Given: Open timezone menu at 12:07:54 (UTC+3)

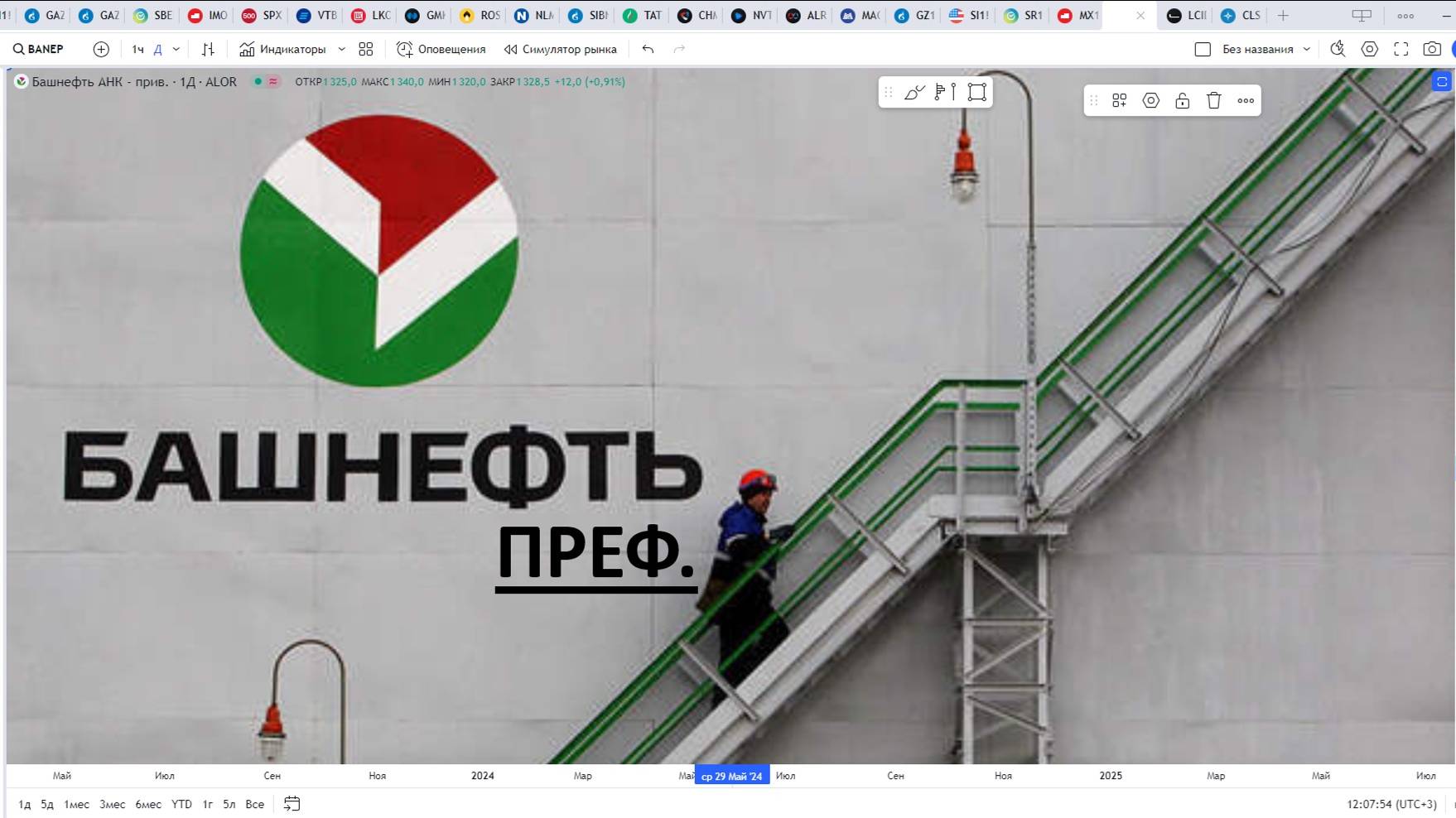Looking at the screenshot, I should click(x=1391, y=804).
